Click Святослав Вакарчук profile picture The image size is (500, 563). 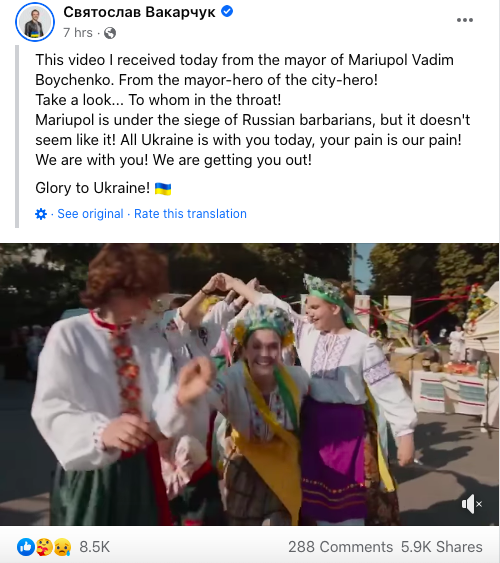coord(35,22)
